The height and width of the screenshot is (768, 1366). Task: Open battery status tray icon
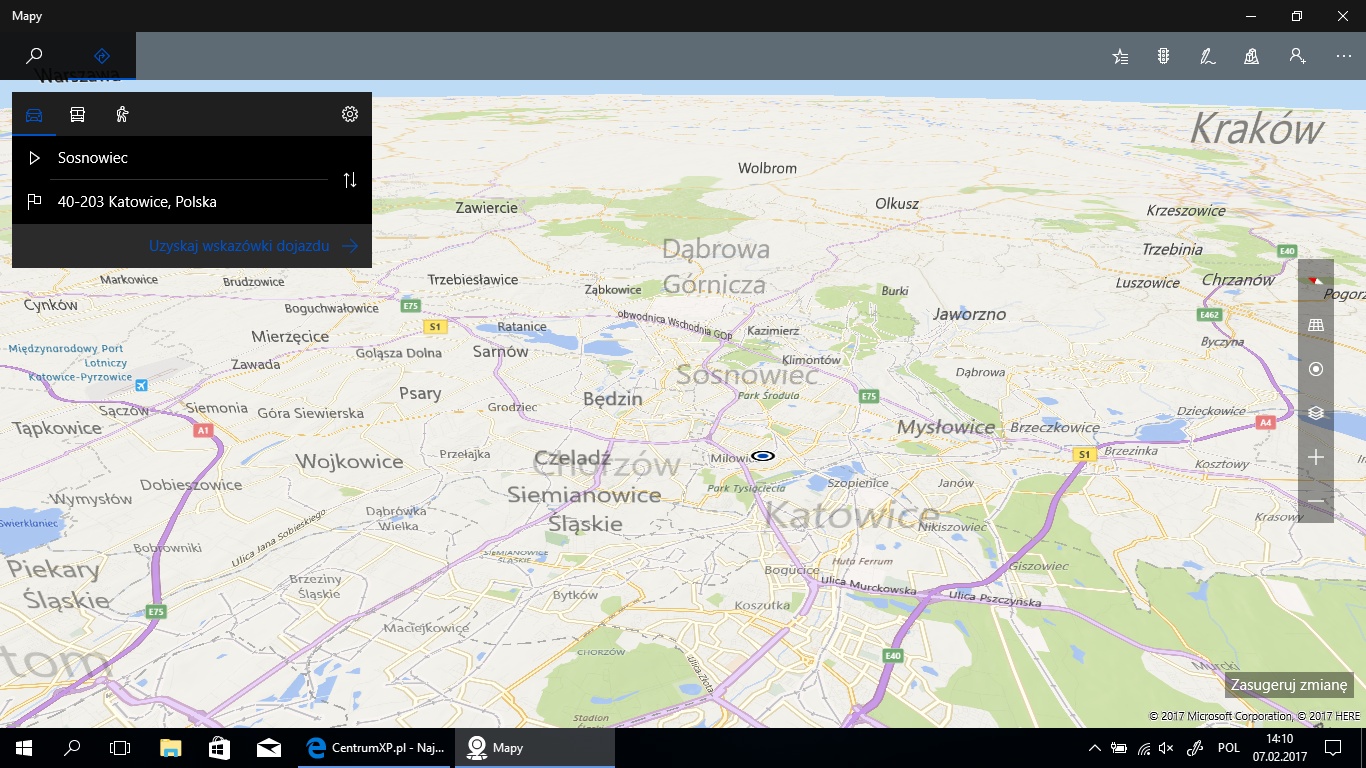1119,748
